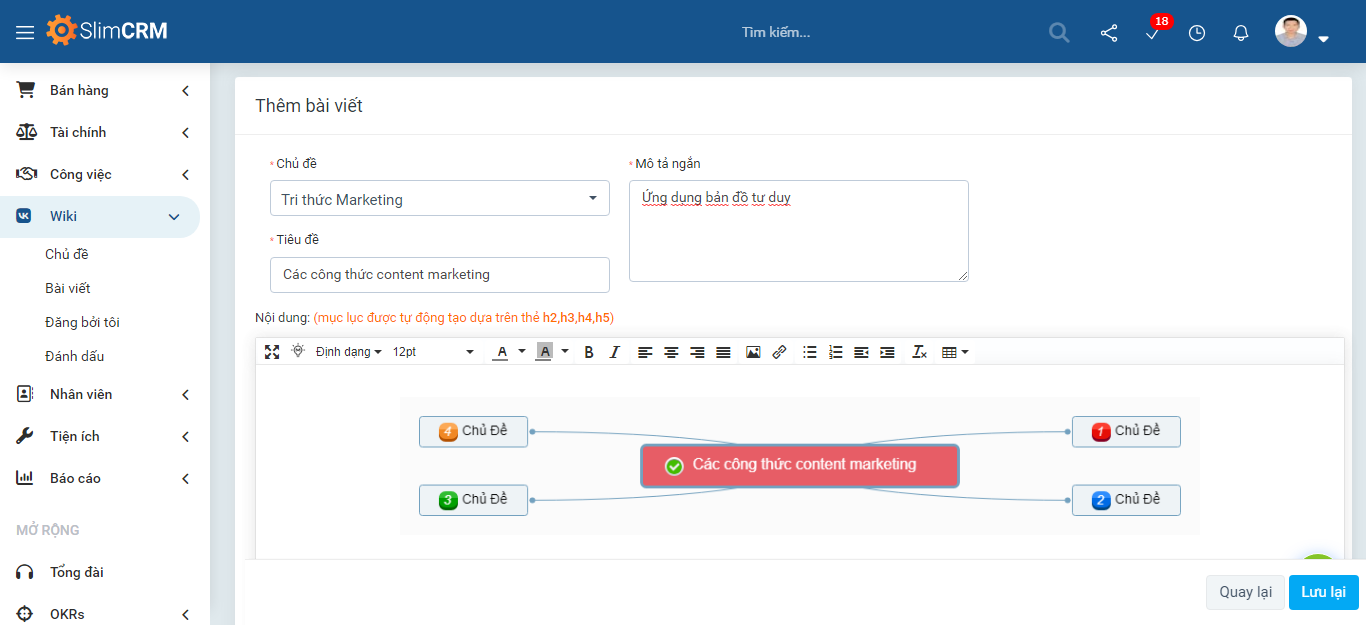Click the Tiêu đề title input field

(439, 275)
